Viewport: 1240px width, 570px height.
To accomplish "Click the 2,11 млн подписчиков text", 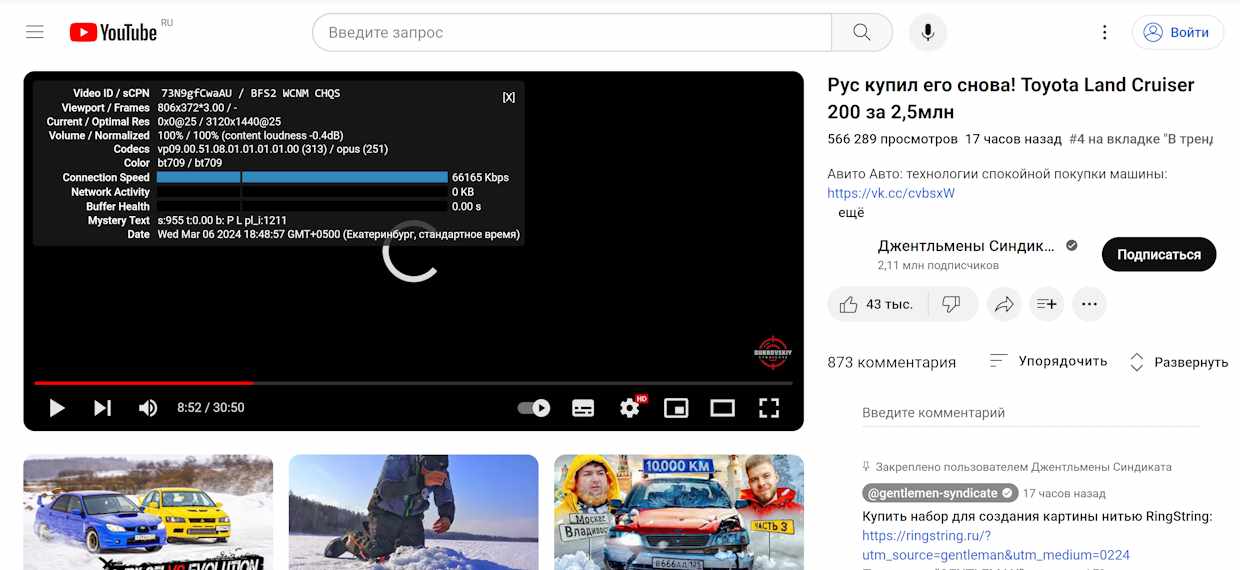I will point(938,266).
